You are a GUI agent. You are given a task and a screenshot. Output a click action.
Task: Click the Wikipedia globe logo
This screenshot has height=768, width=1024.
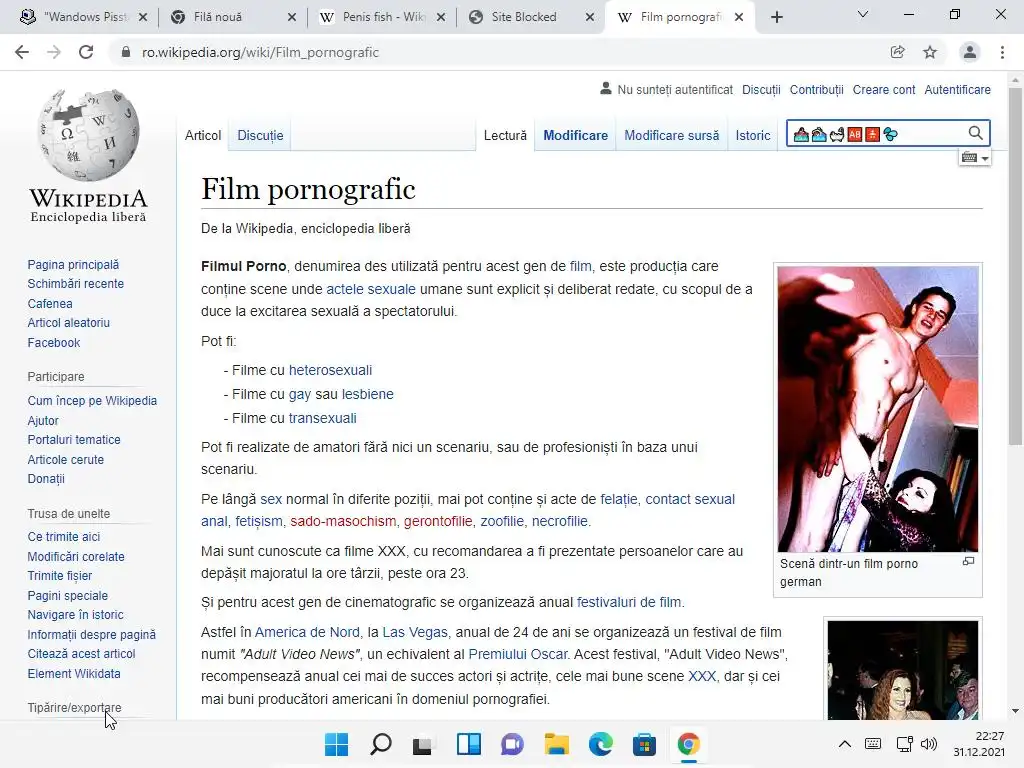[88, 135]
